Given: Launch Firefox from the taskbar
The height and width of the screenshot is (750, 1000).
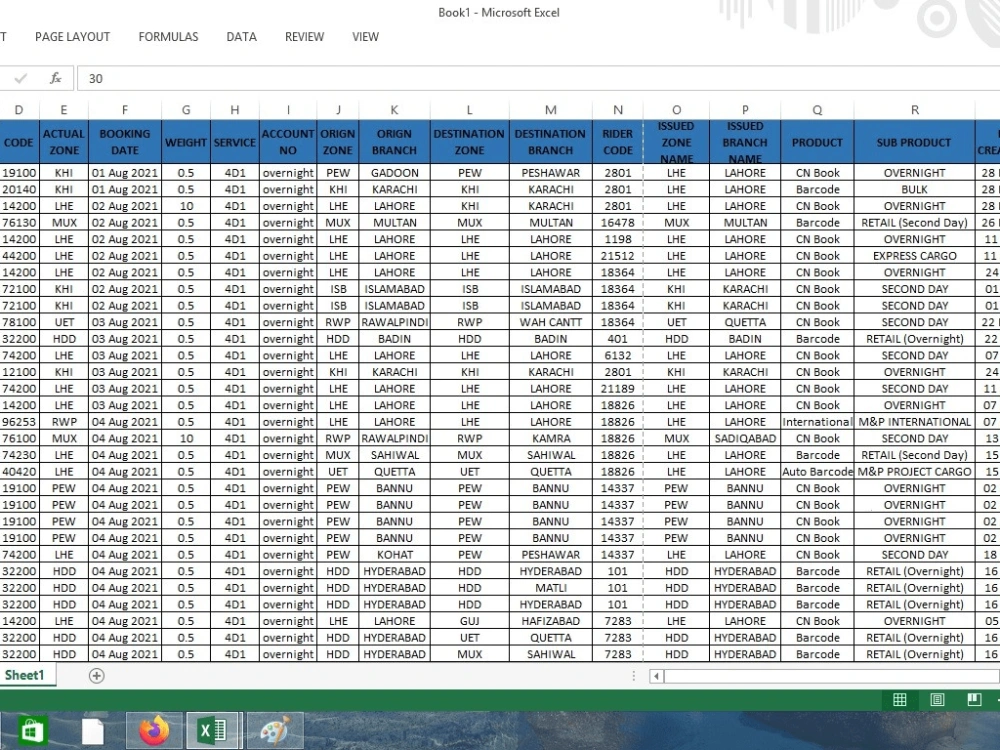Looking at the screenshot, I should pyautogui.click(x=152, y=730).
